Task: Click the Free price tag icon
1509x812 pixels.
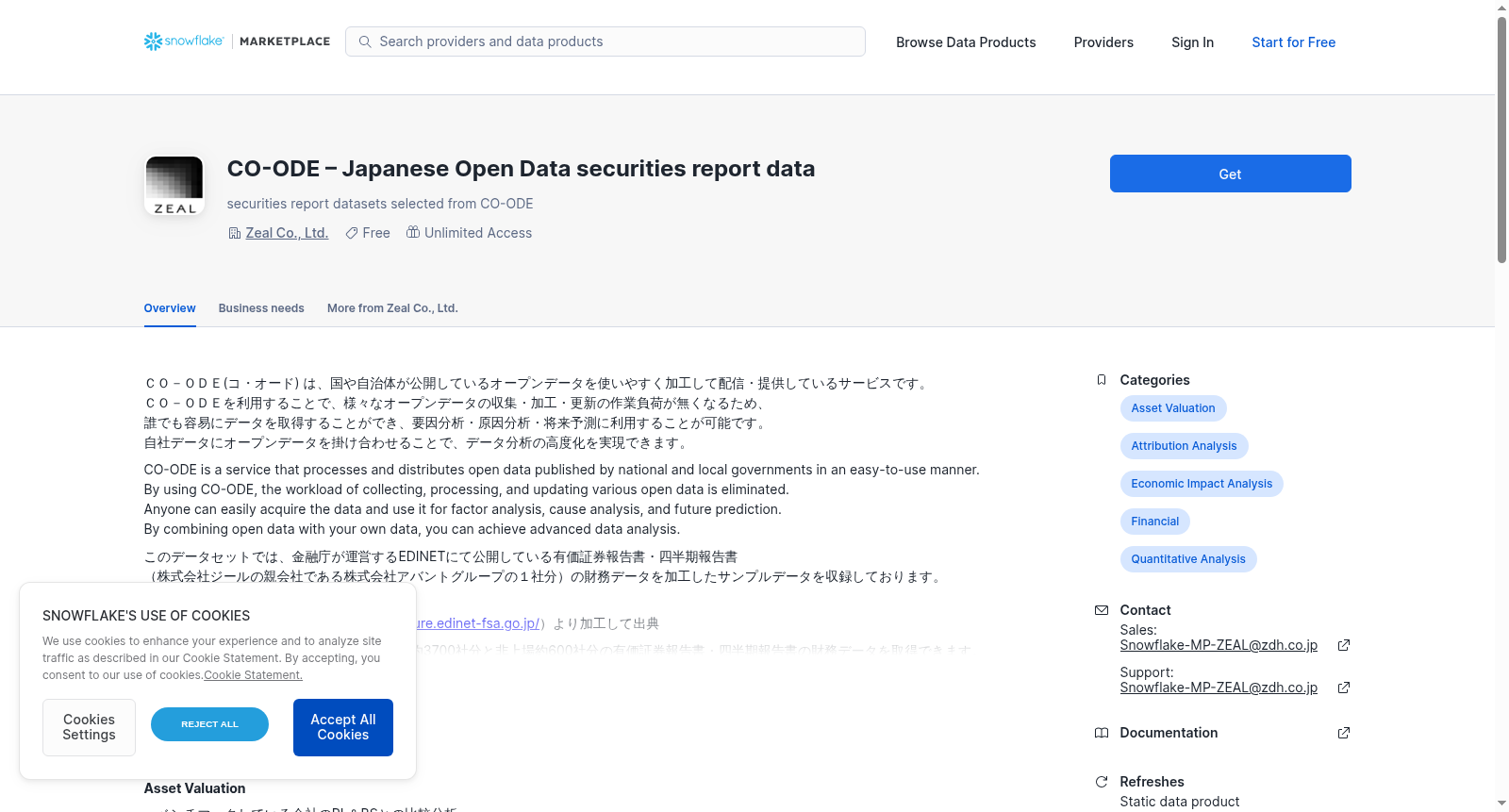Action: click(352, 233)
